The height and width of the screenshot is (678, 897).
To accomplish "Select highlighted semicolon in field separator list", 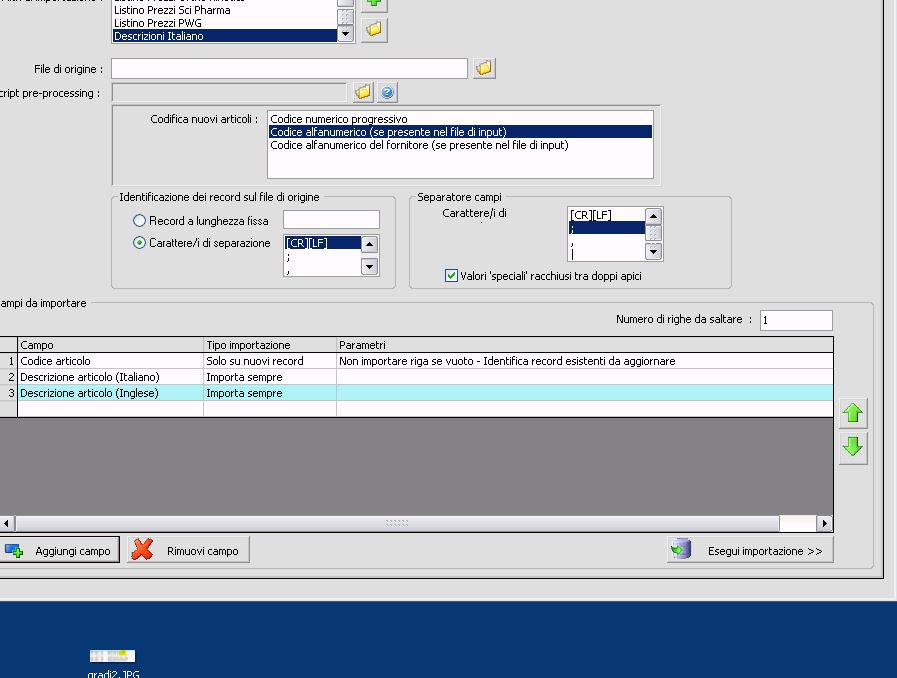I will click(606, 228).
